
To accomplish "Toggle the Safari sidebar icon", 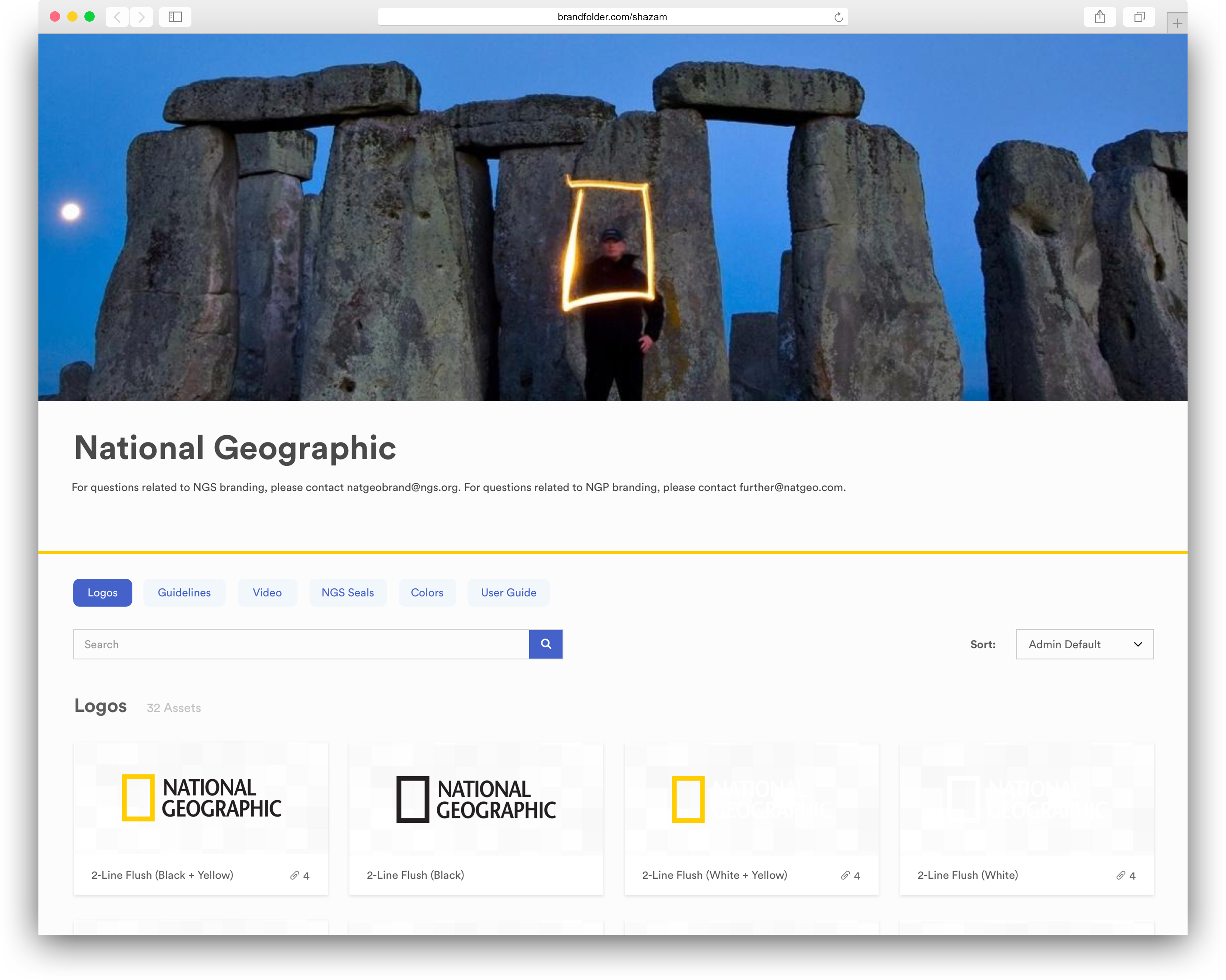I will (x=175, y=17).
